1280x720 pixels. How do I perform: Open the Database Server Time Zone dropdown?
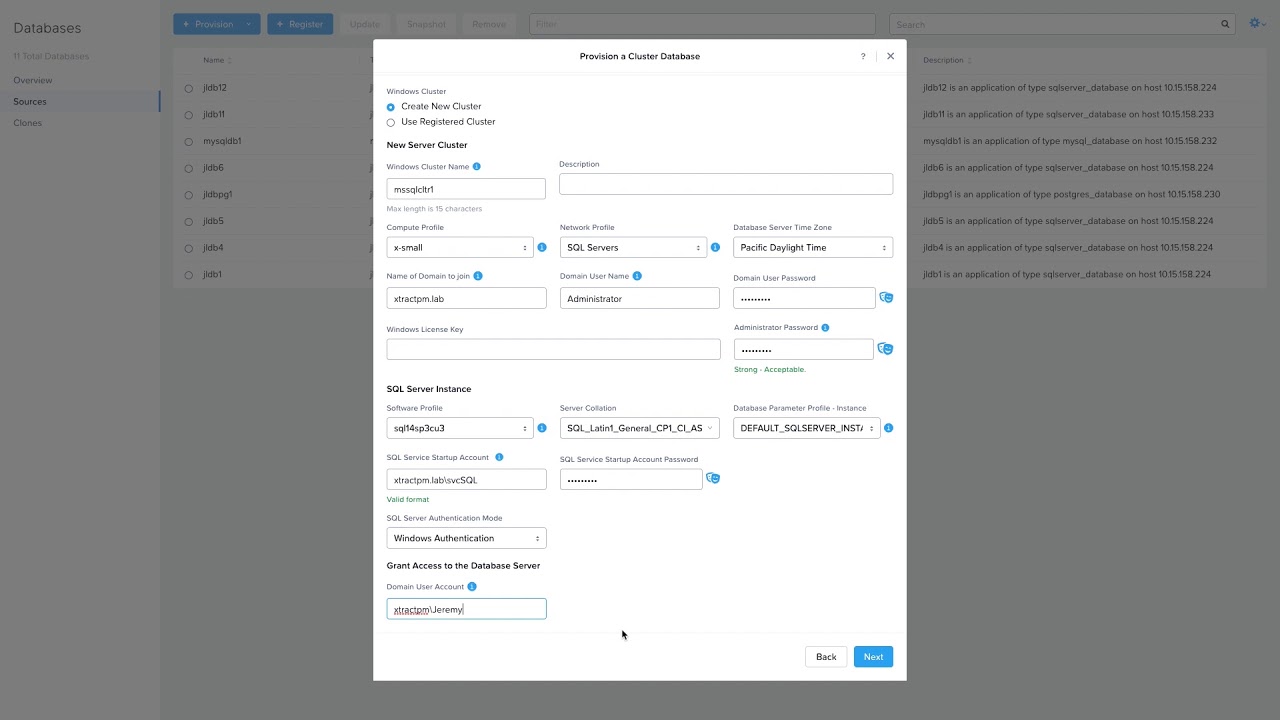tap(813, 247)
